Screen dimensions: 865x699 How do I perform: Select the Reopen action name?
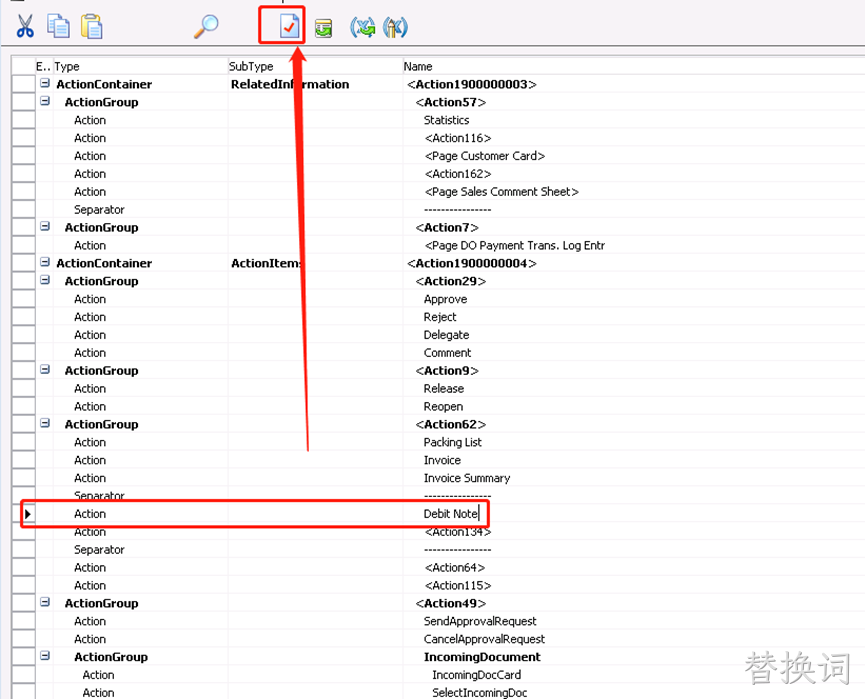[x=443, y=406]
